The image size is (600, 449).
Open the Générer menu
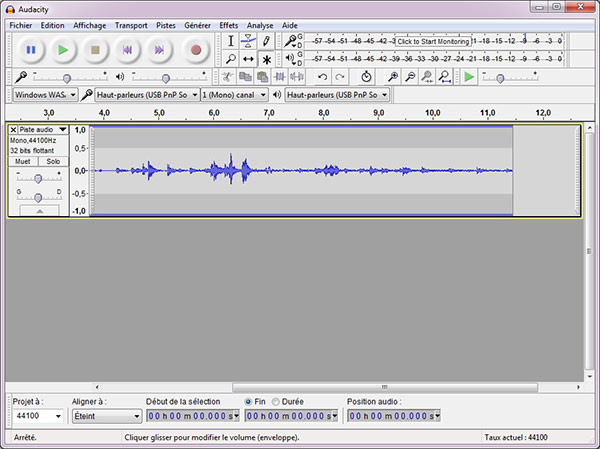[197, 25]
